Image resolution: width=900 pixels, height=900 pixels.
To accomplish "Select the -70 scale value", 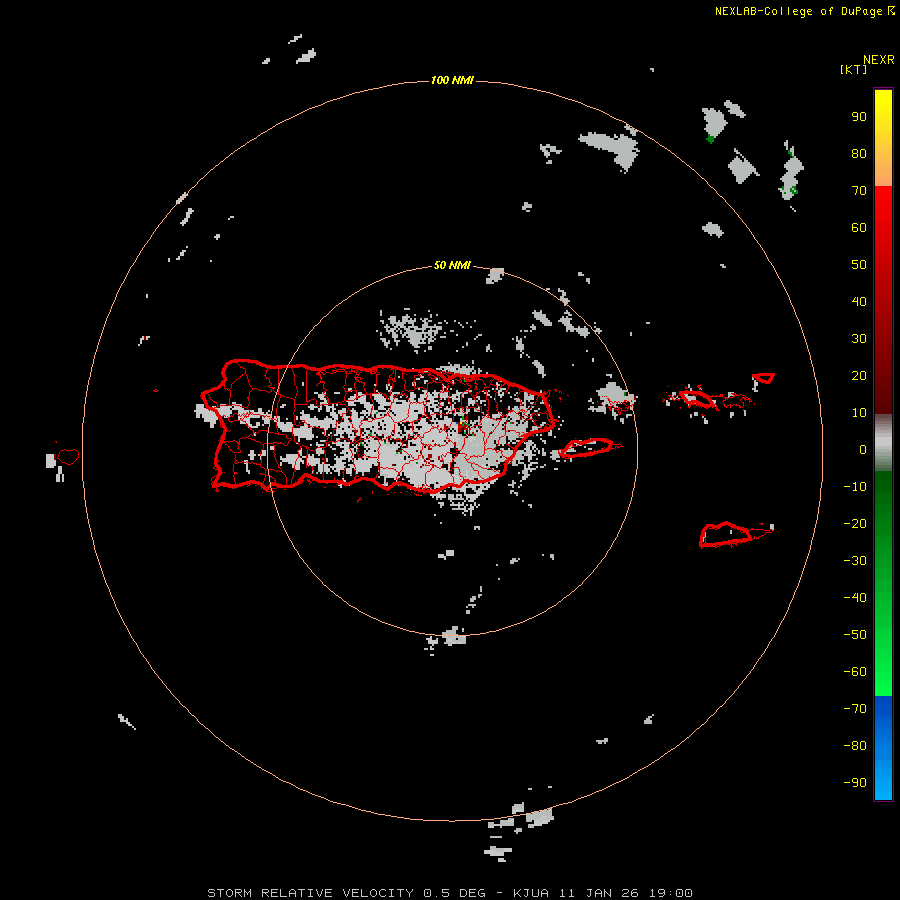I will tap(855, 709).
